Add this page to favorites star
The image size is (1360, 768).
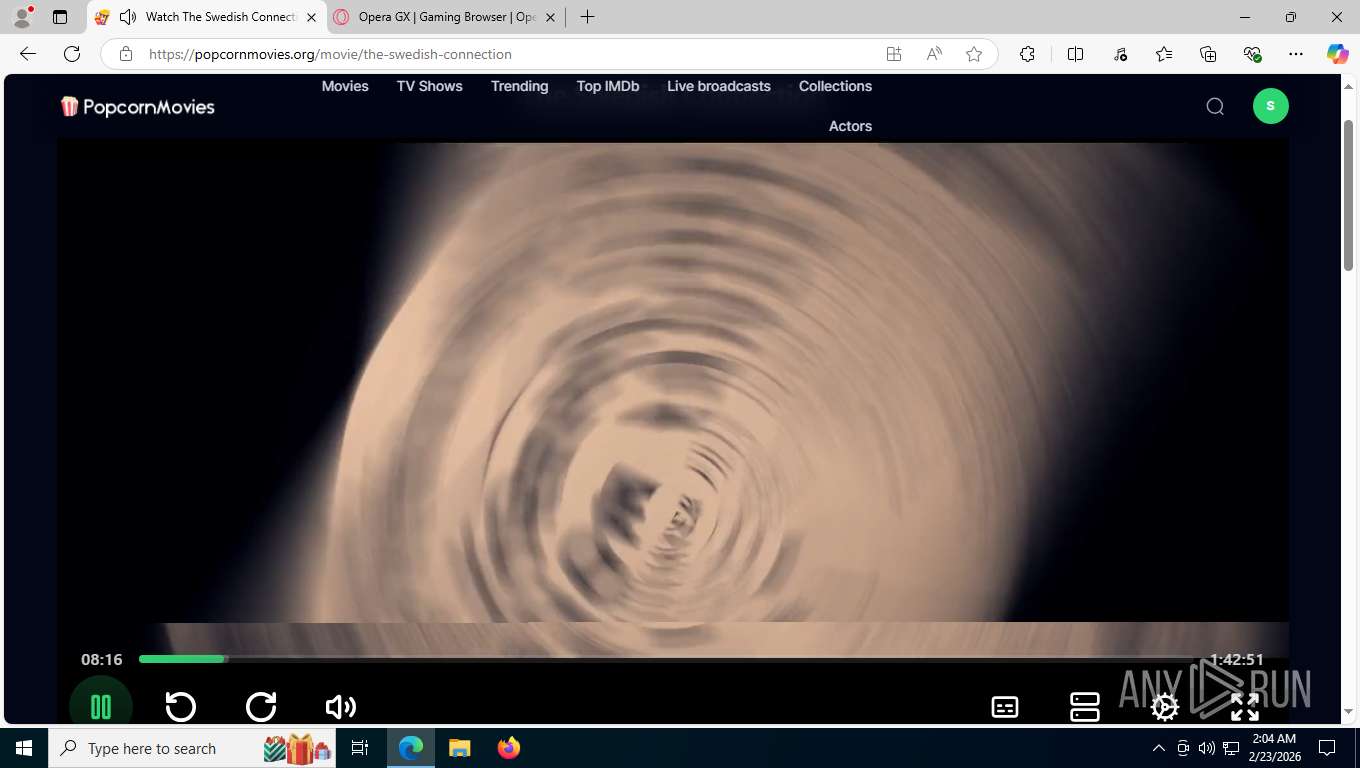[x=974, y=54]
